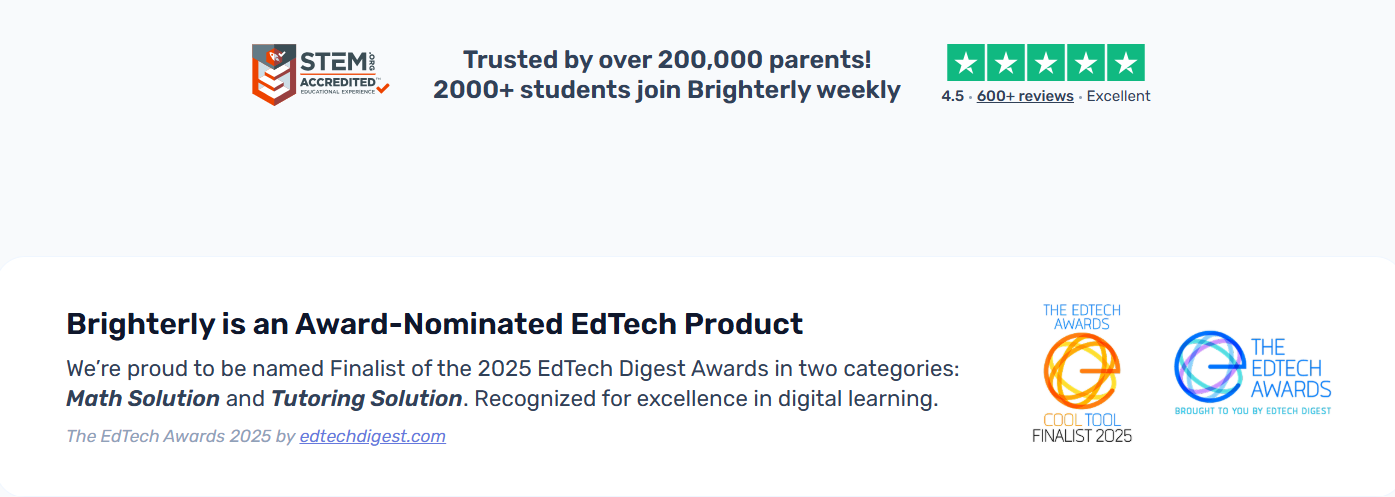Select the fourth green rating star

[x=1086, y=63]
